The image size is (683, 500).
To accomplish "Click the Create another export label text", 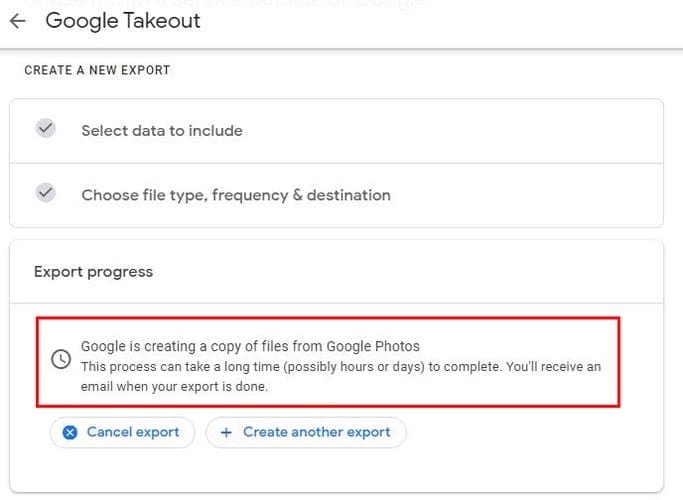I will (317, 432).
